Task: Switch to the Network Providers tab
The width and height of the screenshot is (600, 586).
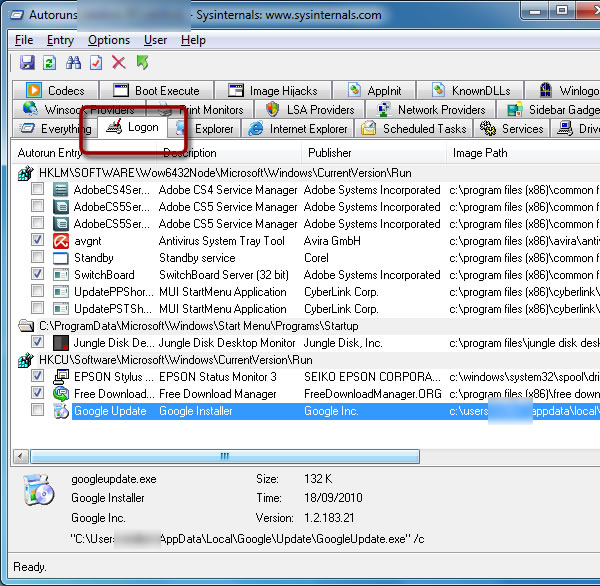Action: pyautogui.click(x=431, y=110)
